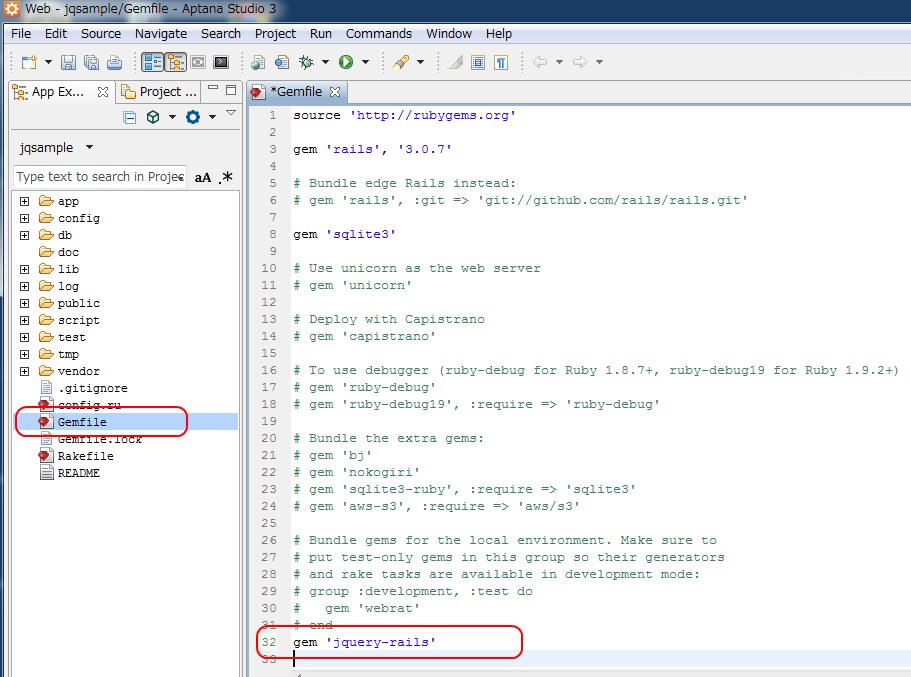911x677 pixels.
Task: Click the green cube icon in App Explorer
Action: pos(153,117)
